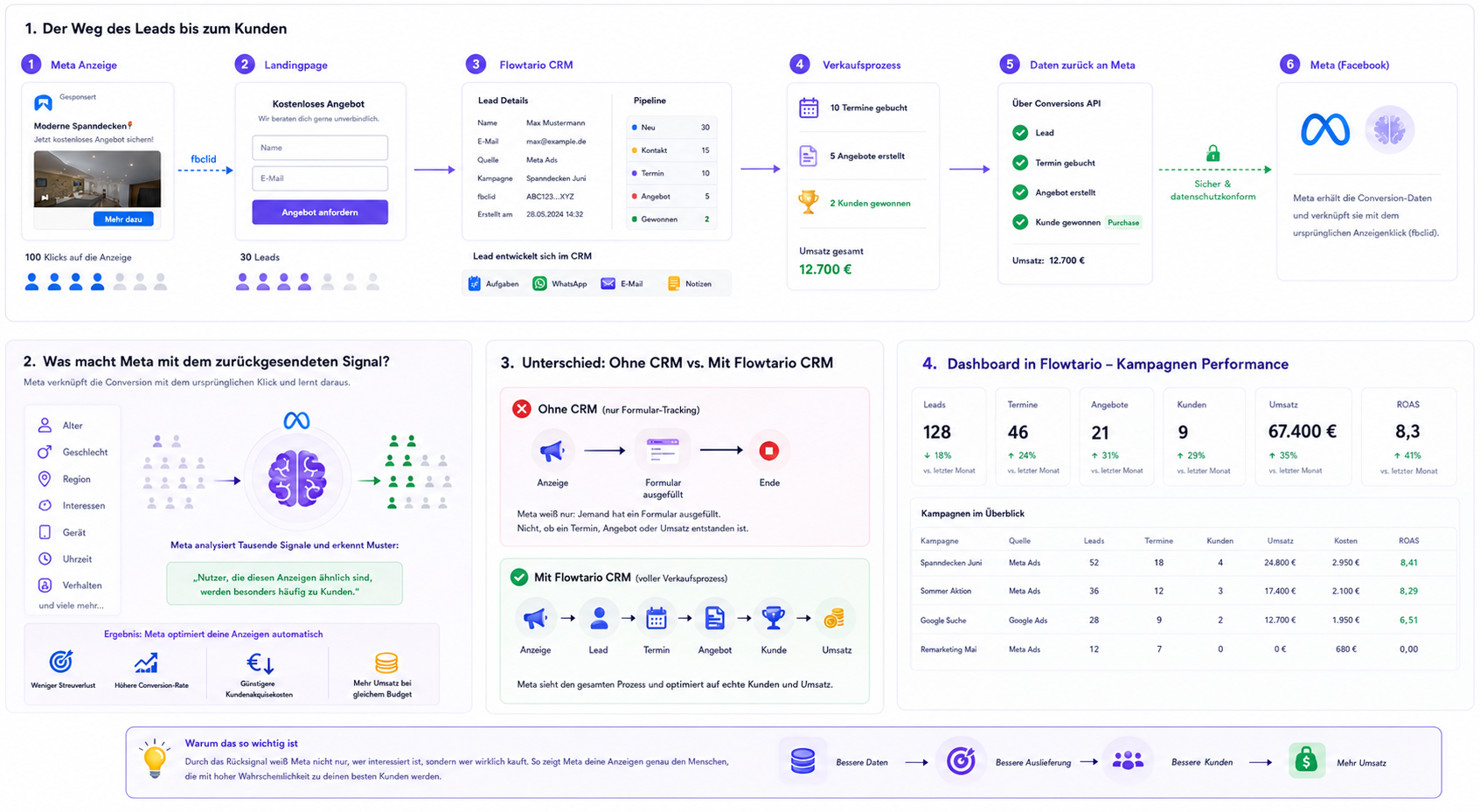Click the large purple brain in section 2

297,479
